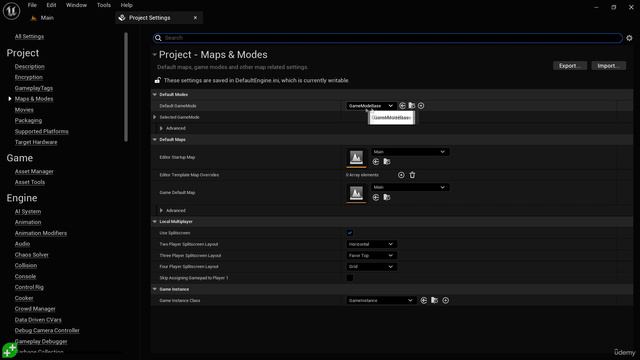
Task: Browse to Game Default Map asset
Action: 387,198
